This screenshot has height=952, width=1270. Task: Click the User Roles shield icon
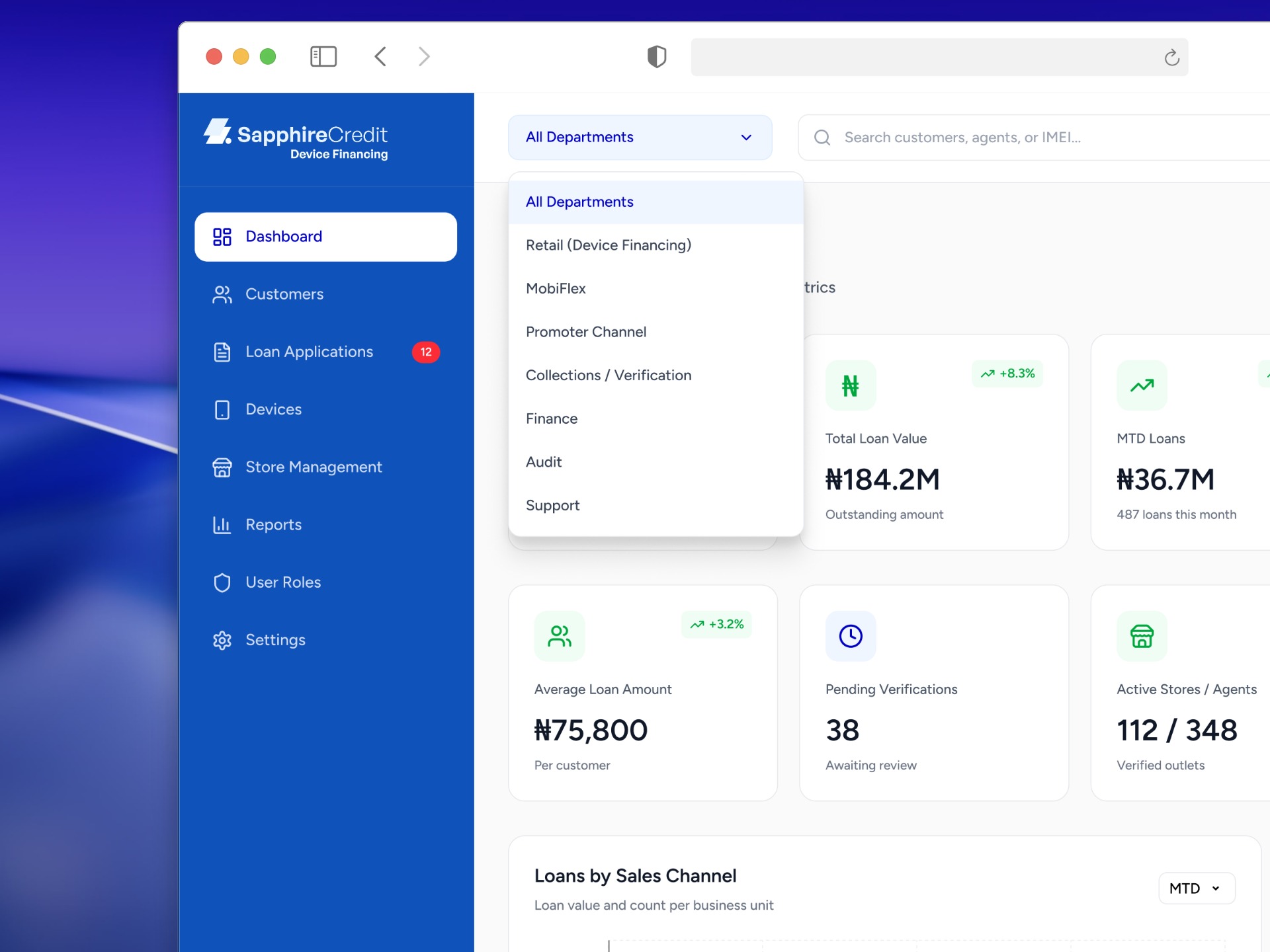(222, 582)
